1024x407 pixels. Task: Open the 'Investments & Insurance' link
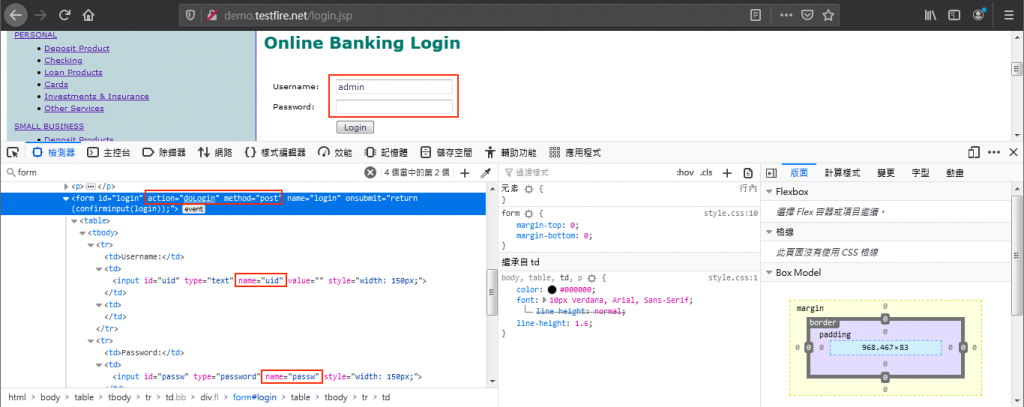[97, 96]
